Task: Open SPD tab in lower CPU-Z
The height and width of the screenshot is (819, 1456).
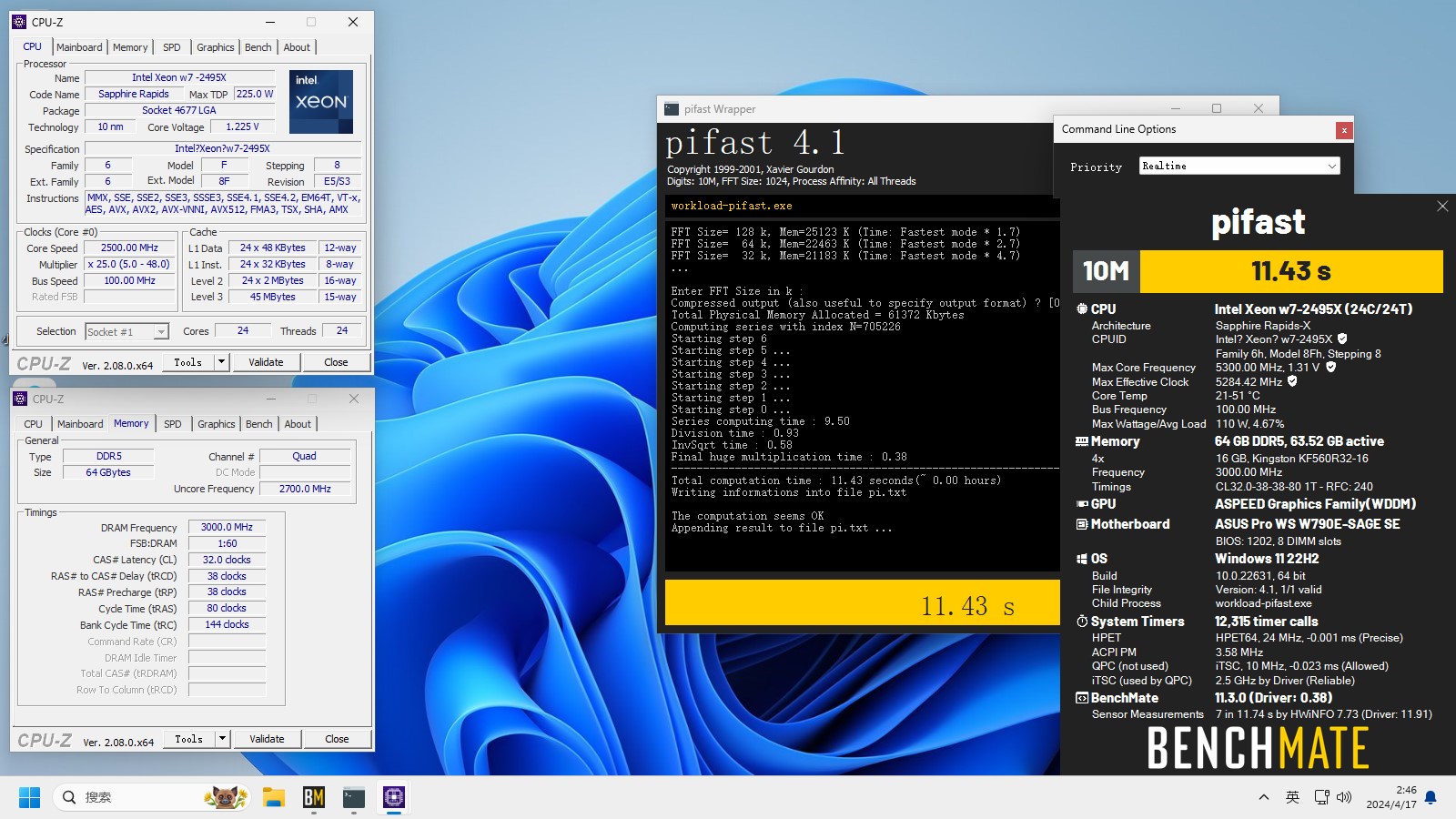Action: click(172, 424)
